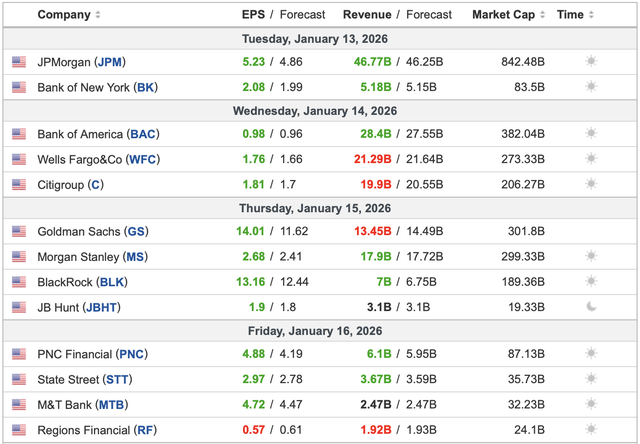This screenshot has height=444, width=640.
Task: Click the pre-market sun icon for JPMorgan
Action: point(591,61)
